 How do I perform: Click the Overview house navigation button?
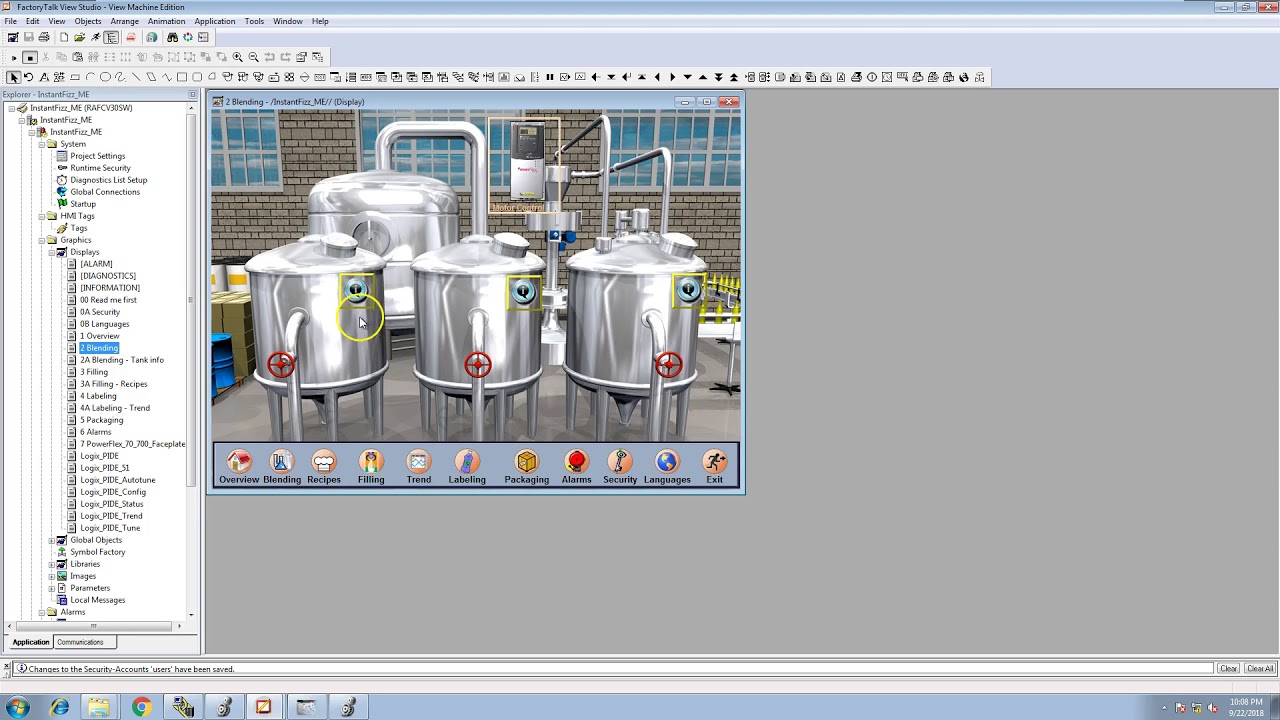pos(239,461)
